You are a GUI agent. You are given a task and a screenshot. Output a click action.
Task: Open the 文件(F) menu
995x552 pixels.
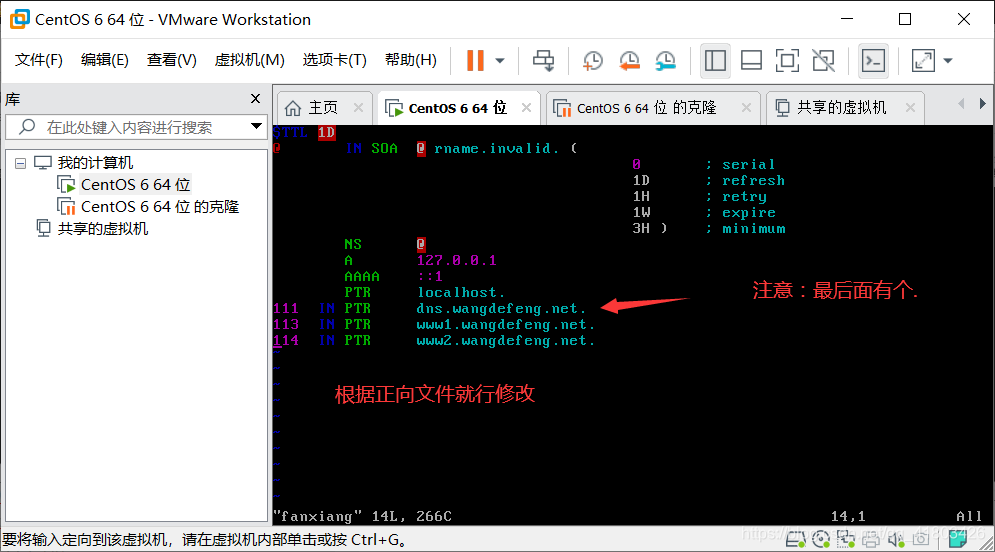[x=39, y=60]
